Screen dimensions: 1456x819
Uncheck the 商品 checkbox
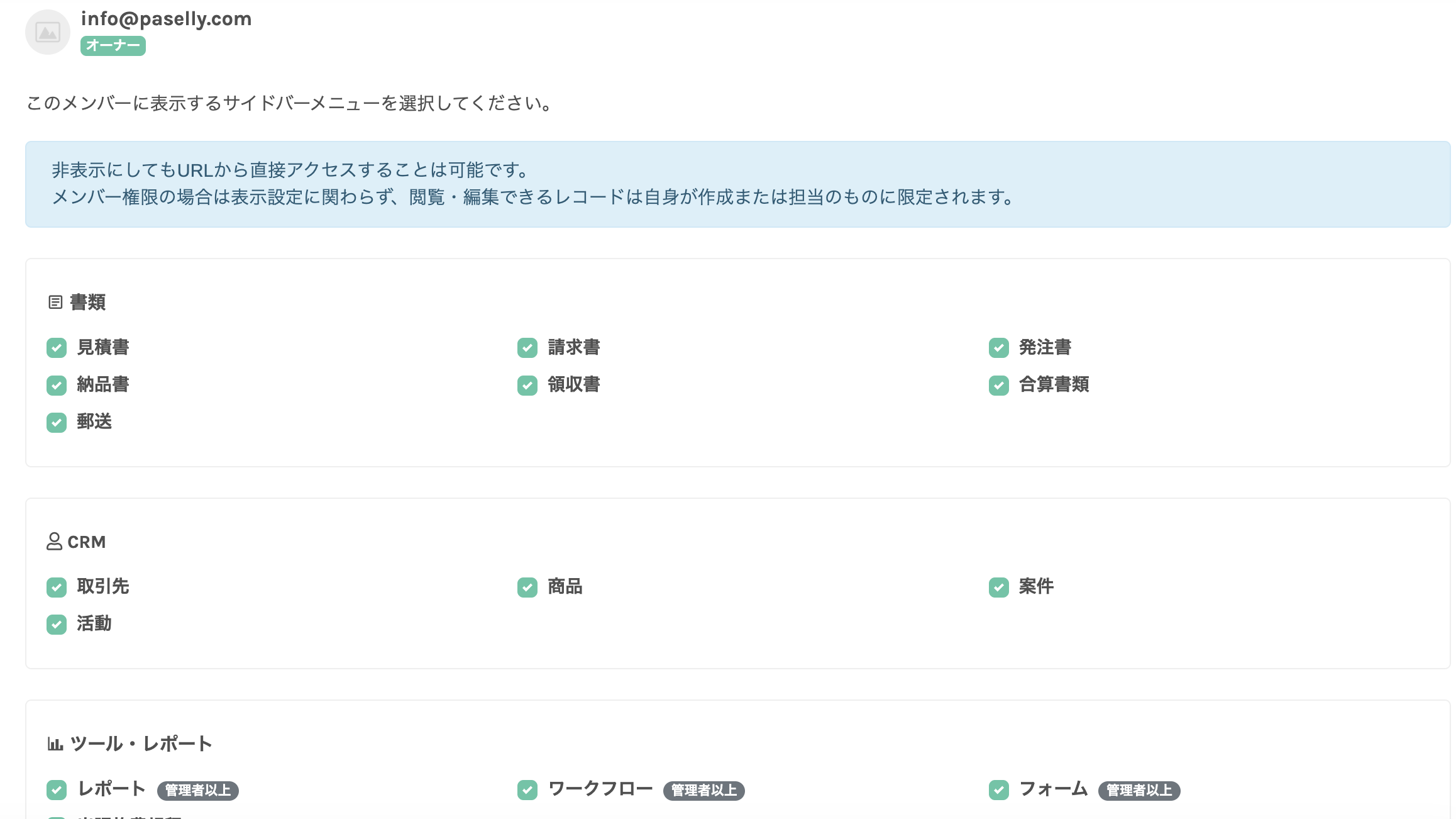[527, 588]
